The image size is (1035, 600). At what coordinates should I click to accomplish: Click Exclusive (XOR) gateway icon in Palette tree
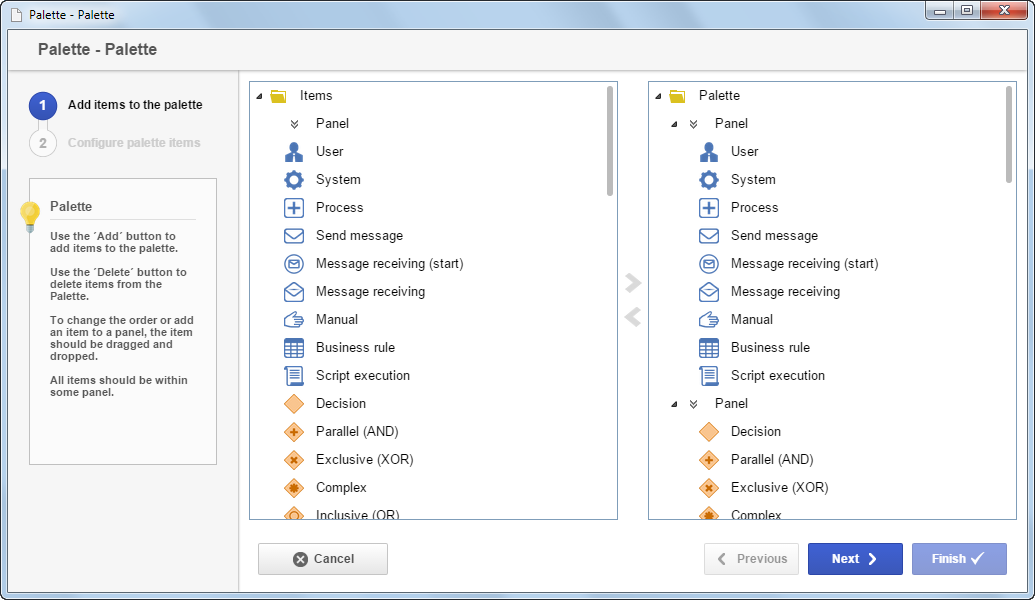pyautogui.click(x=709, y=488)
